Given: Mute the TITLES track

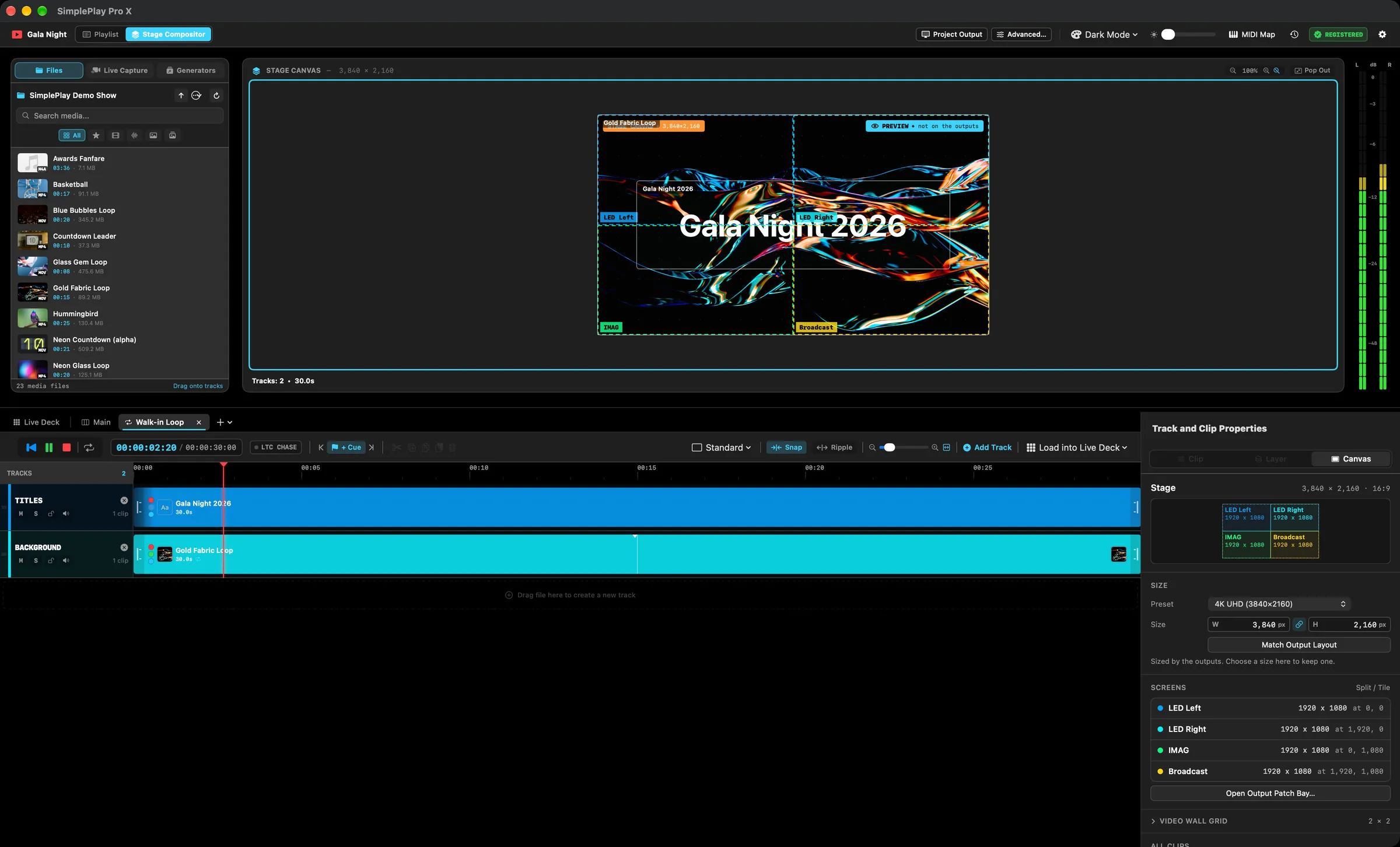Looking at the screenshot, I should [x=21, y=514].
